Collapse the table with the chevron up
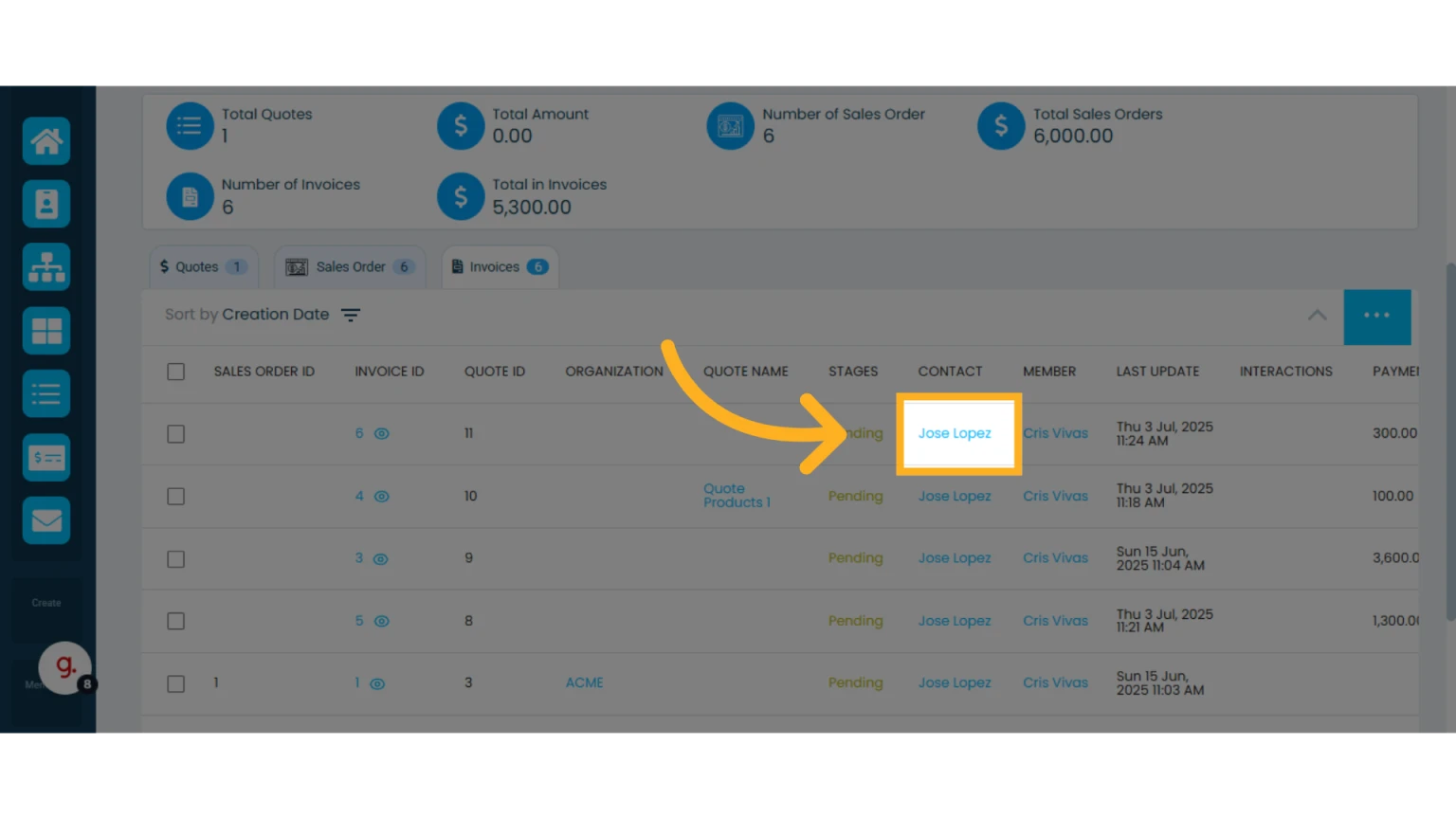Screen dimensions: 1456x819 pyautogui.click(x=1317, y=315)
